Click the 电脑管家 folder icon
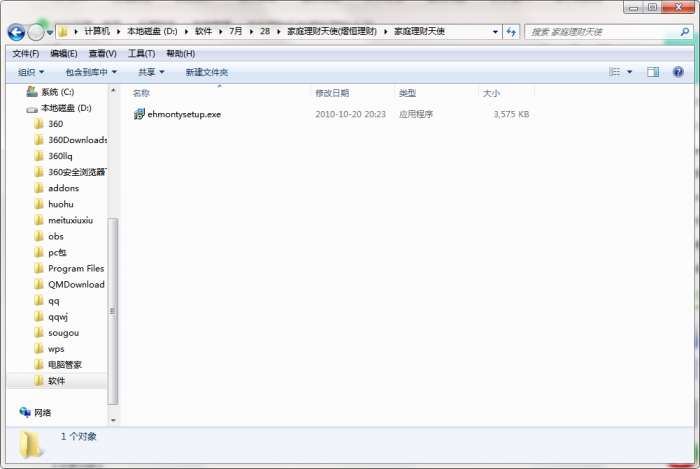Viewport: 700px width, 469px height. 39,365
